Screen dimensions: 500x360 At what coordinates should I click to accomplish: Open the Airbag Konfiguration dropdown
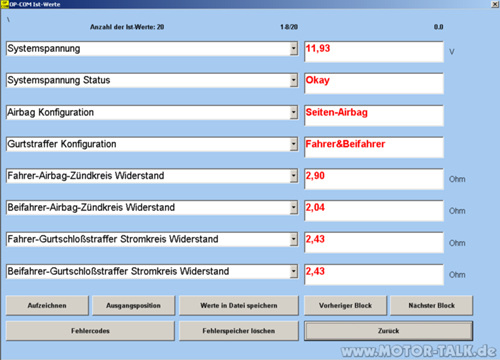pyautogui.click(x=294, y=113)
